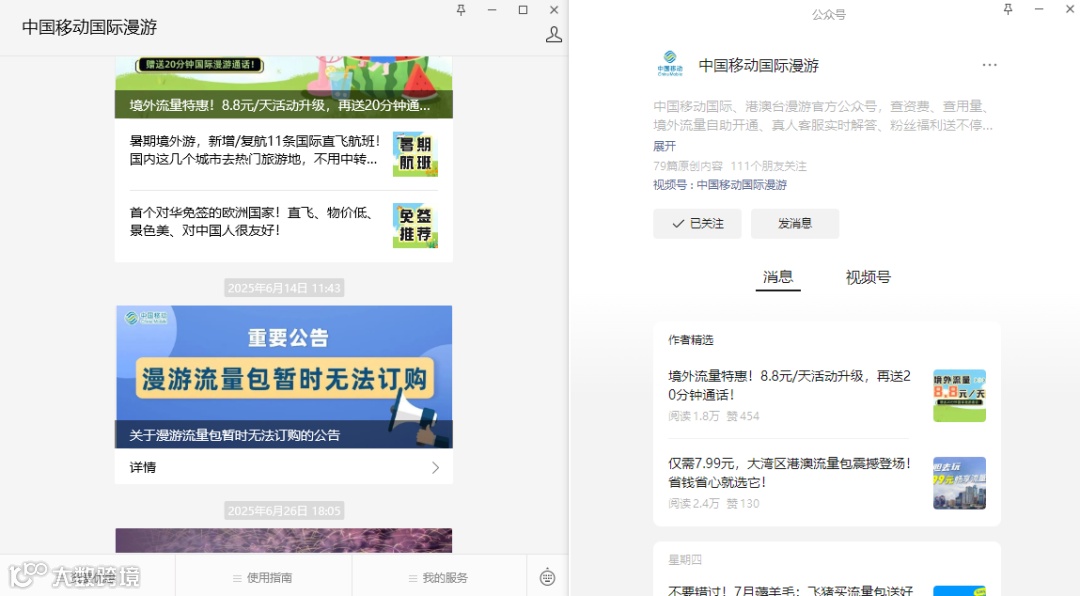The image size is (1080, 596).
Task: Open the 我的服务 bottom menu
Action: point(439,577)
